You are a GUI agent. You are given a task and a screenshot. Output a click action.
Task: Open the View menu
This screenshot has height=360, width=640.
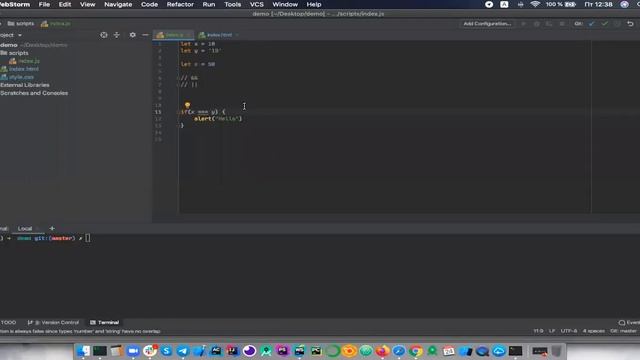[87, 4]
